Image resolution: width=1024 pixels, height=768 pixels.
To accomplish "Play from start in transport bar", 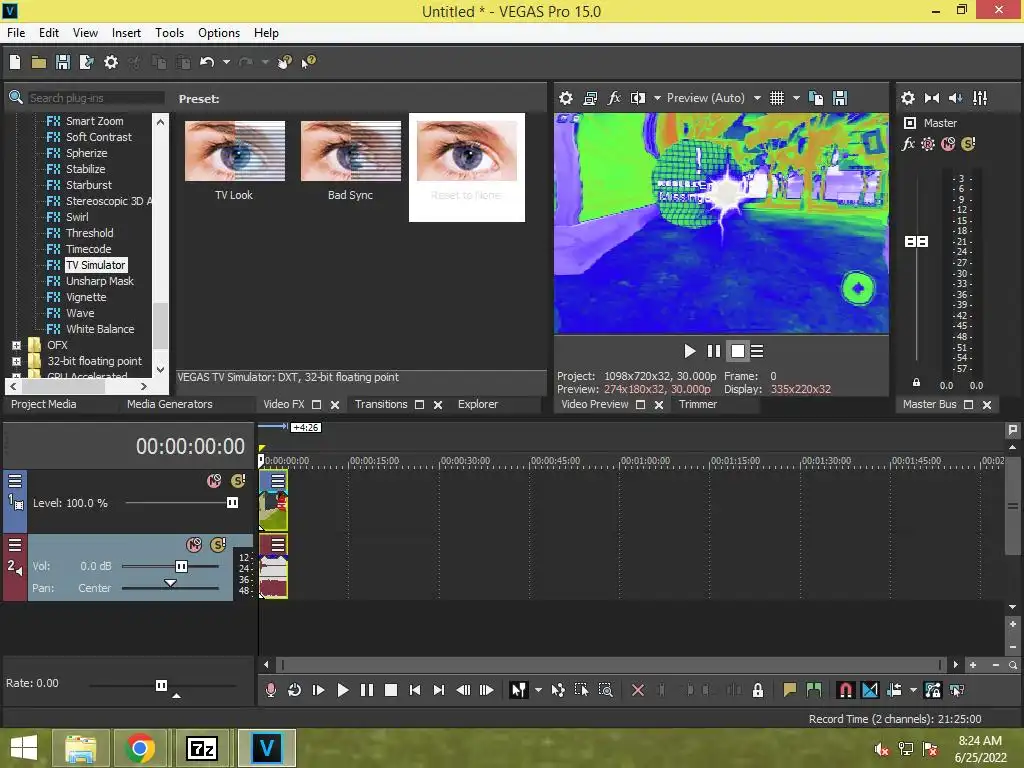I will pos(319,690).
